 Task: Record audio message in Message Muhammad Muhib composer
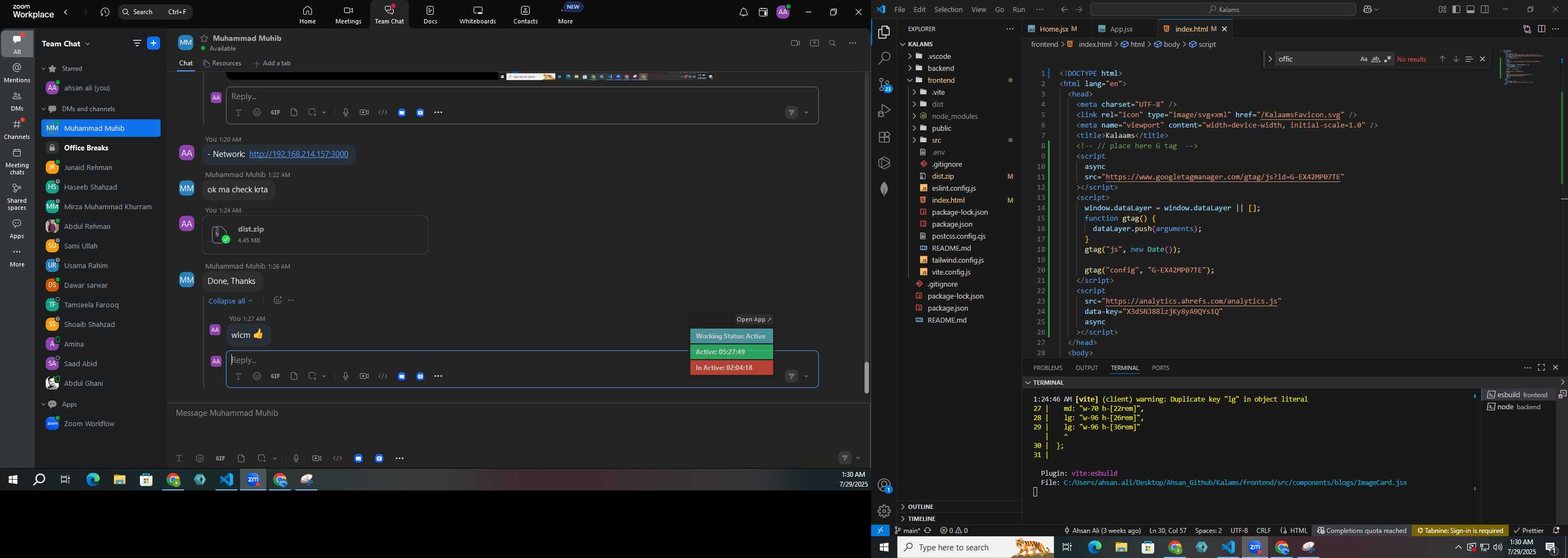pos(296,458)
